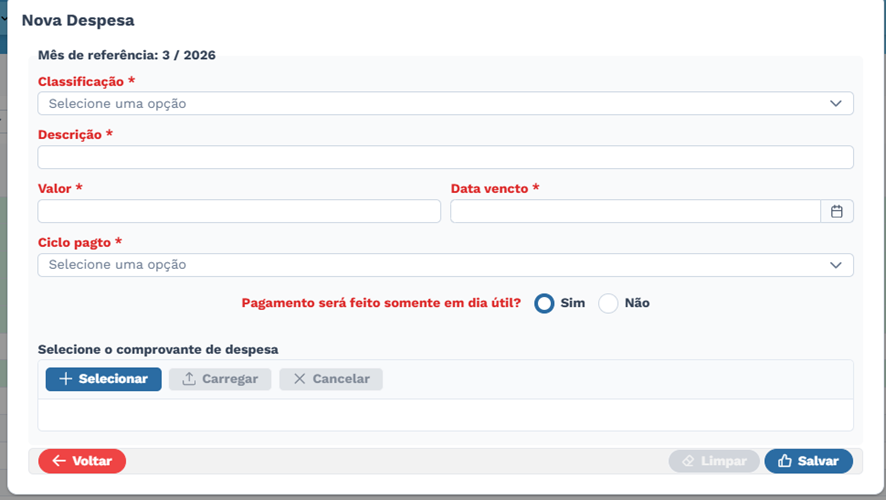
Task: Open the Classificação dropdown
Action: tap(445, 103)
